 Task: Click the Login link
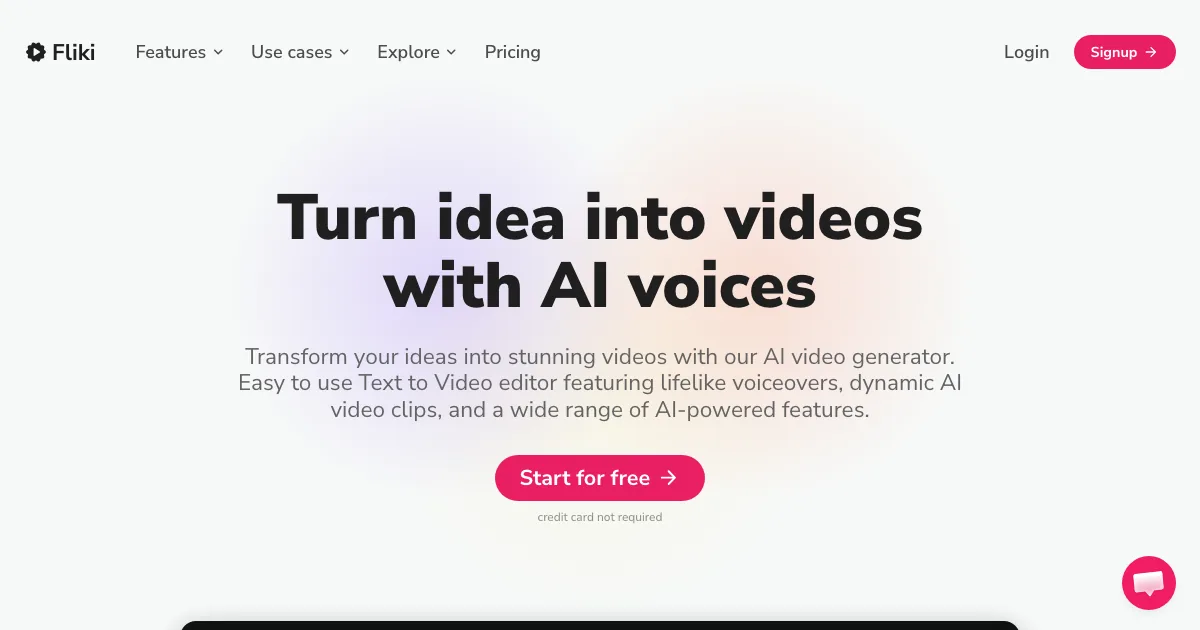click(1026, 52)
